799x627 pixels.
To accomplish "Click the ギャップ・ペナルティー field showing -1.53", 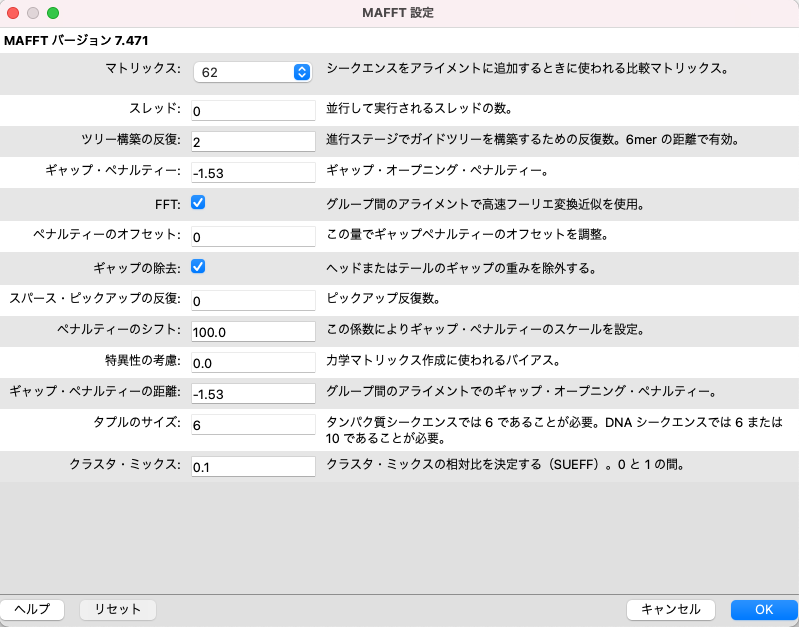I will [253, 173].
